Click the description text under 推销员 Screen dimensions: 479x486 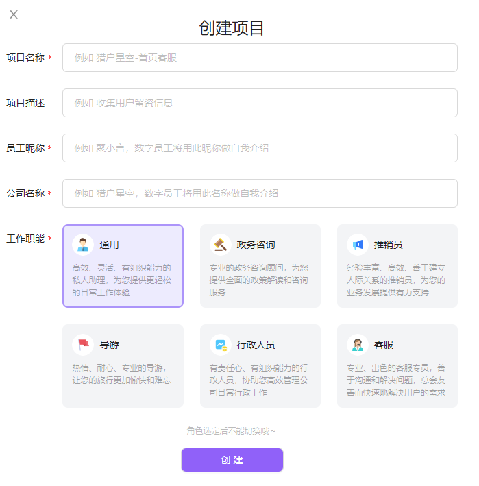tap(396, 280)
